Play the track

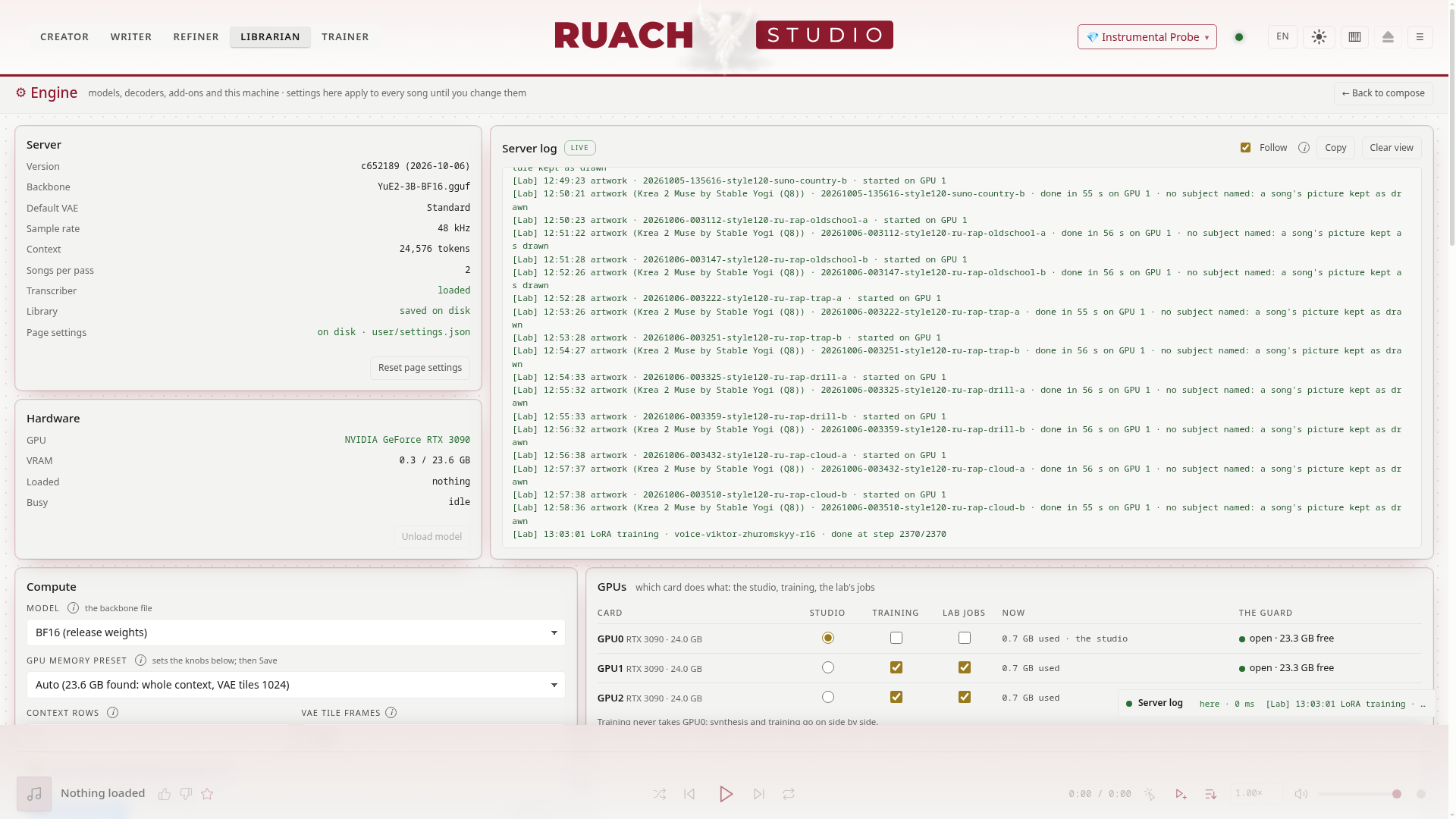point(726,794)
